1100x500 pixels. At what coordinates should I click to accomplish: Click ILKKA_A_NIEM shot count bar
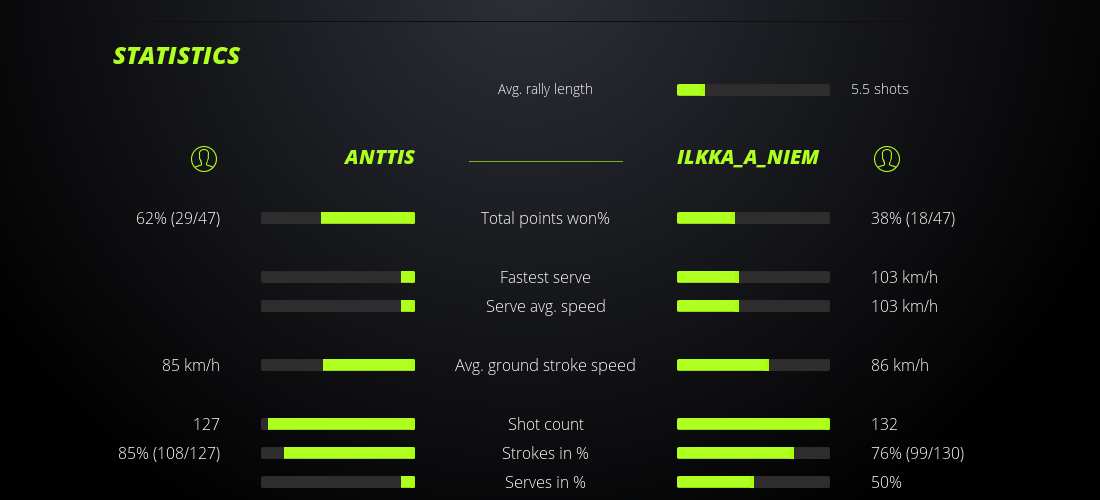pyautogui.click(x=753, y=424)
